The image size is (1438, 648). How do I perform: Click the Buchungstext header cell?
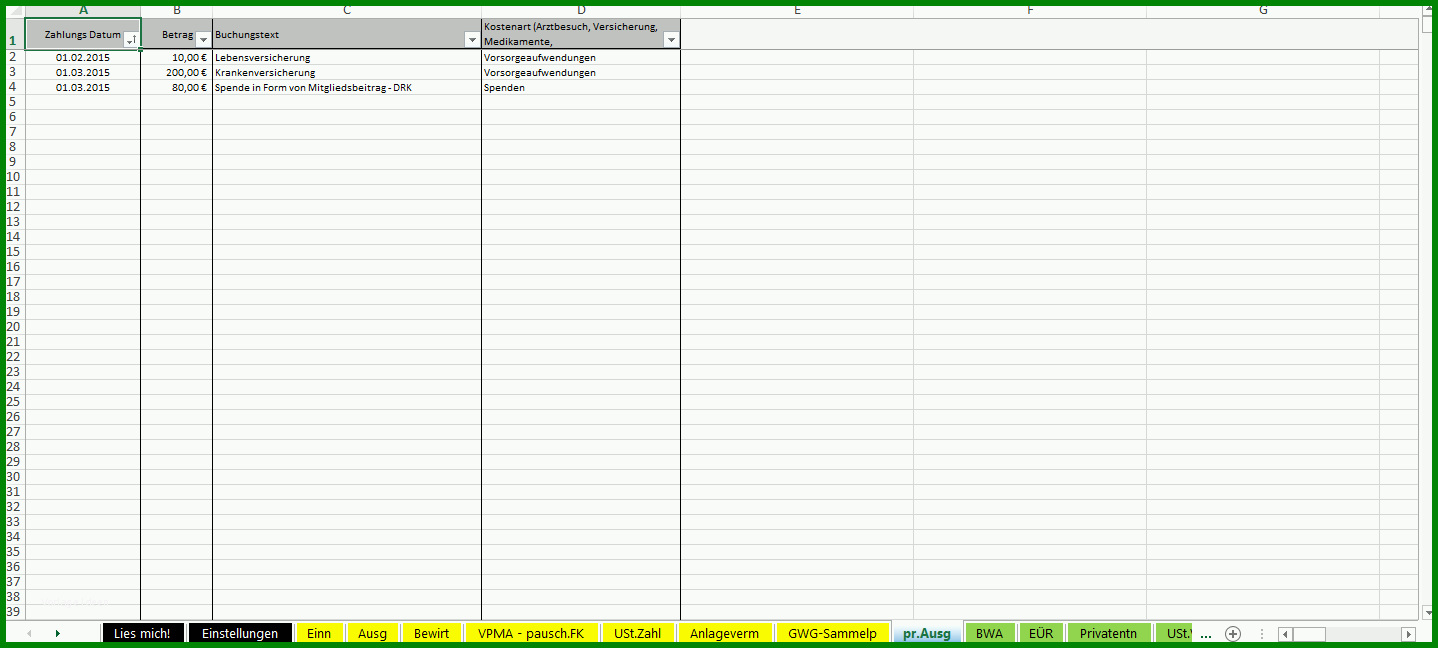pyautogui.click(x=347, y=34)
